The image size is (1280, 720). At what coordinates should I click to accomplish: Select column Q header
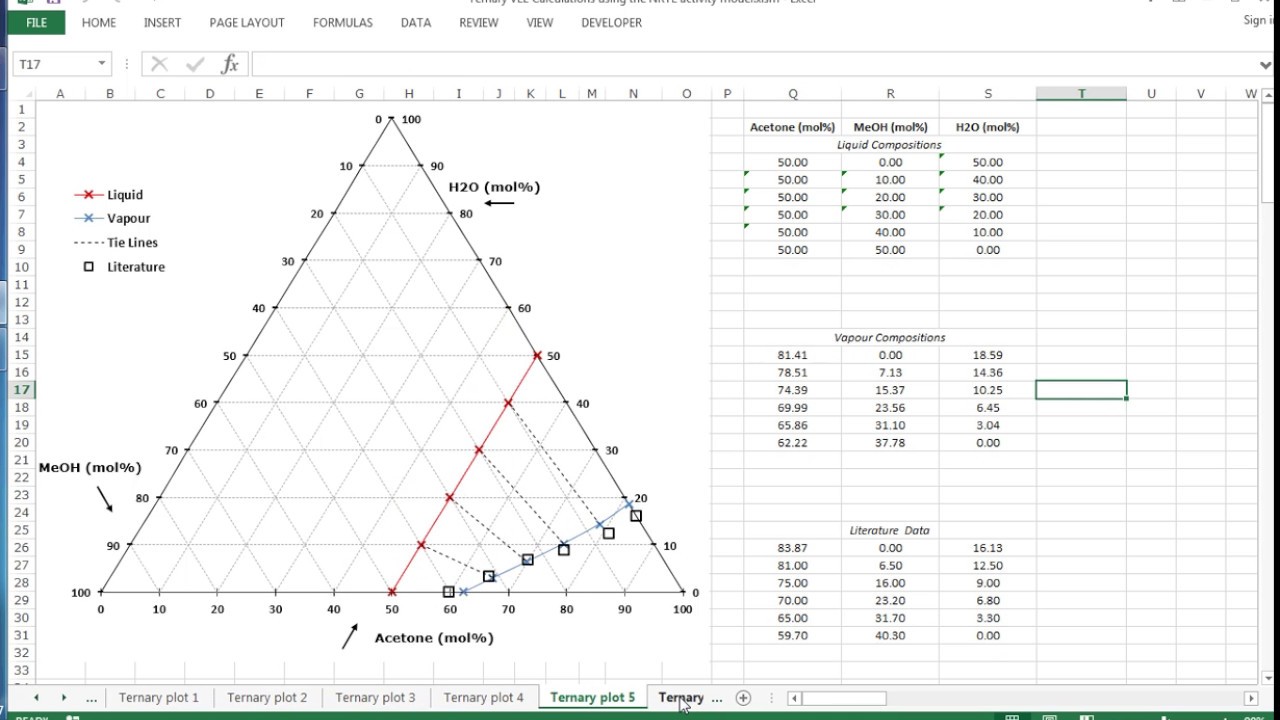point(793,94)
